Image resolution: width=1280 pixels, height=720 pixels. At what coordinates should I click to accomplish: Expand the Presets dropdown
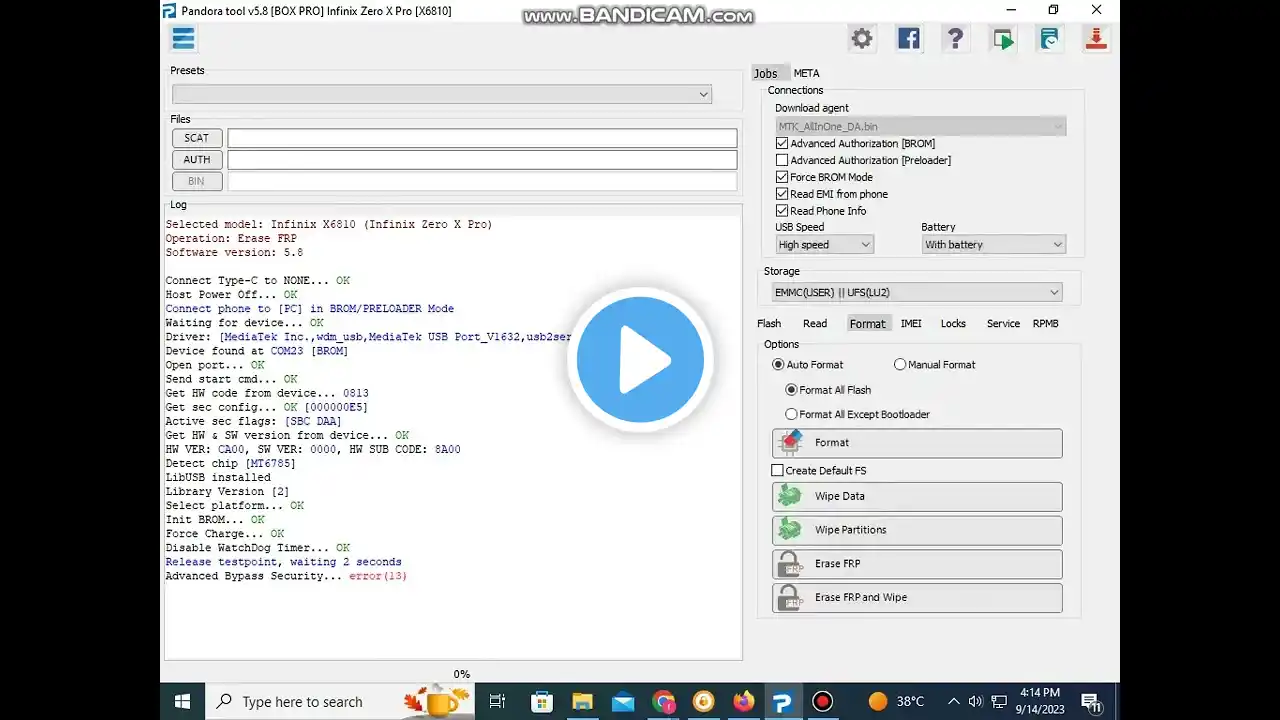[442, 94]
